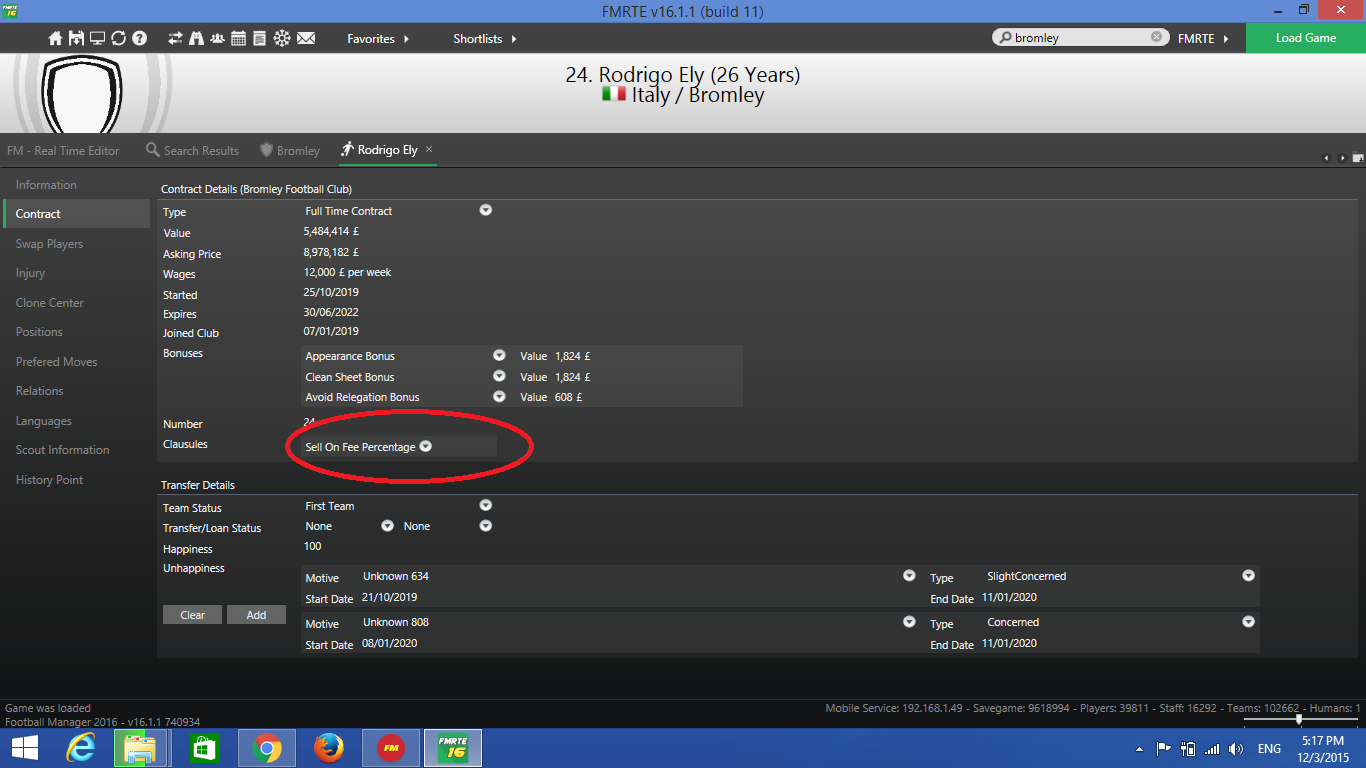This screenshot has height=768, width=1366.
Task: Click the Refresh circular arrows icon
Action: tap(118, 38)
